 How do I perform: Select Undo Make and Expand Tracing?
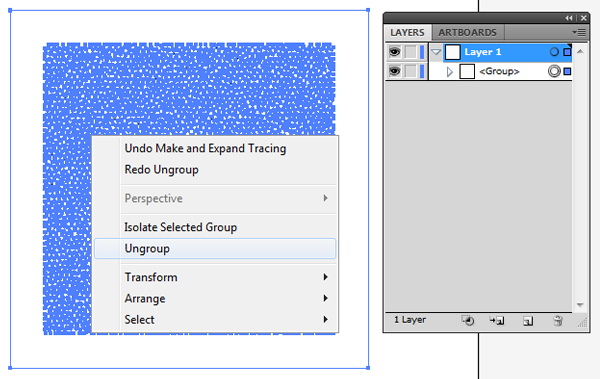coord(205,149)
